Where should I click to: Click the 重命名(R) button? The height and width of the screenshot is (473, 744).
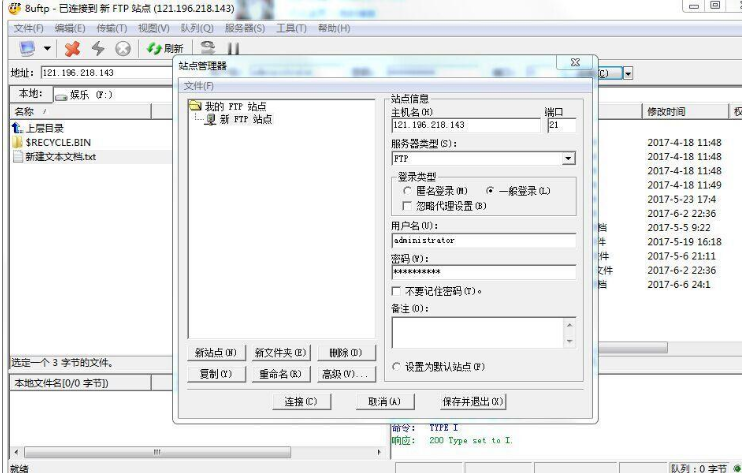[280, 374]
